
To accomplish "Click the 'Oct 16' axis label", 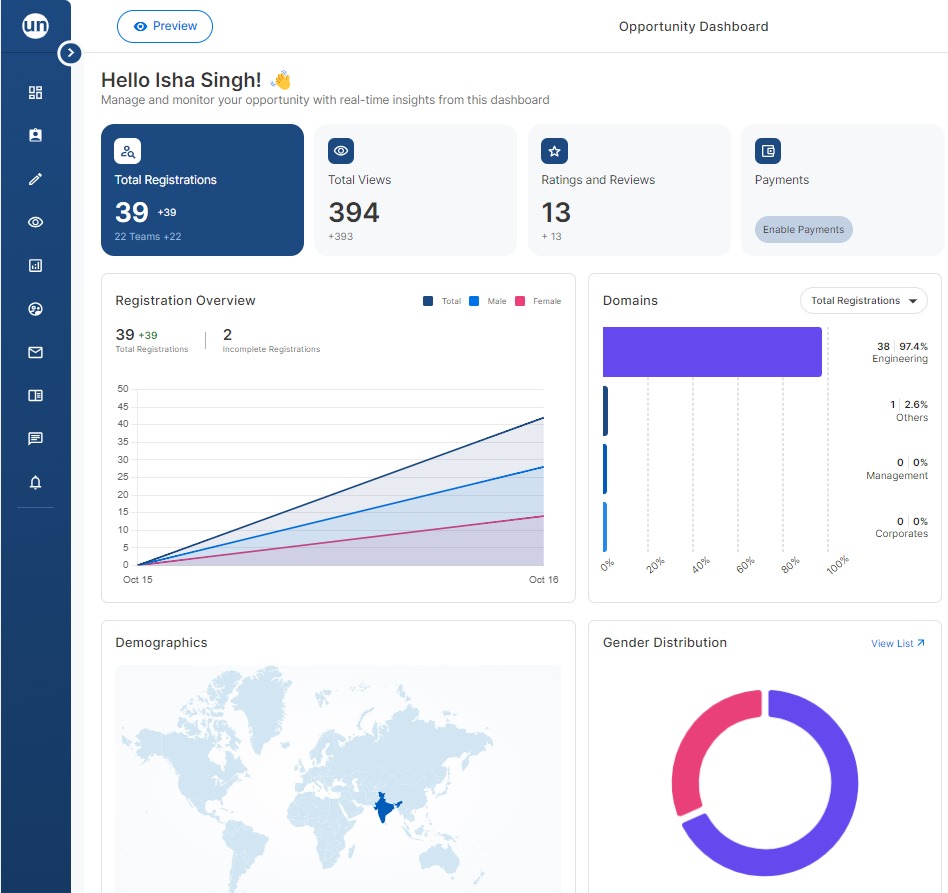I will (544, 579).
